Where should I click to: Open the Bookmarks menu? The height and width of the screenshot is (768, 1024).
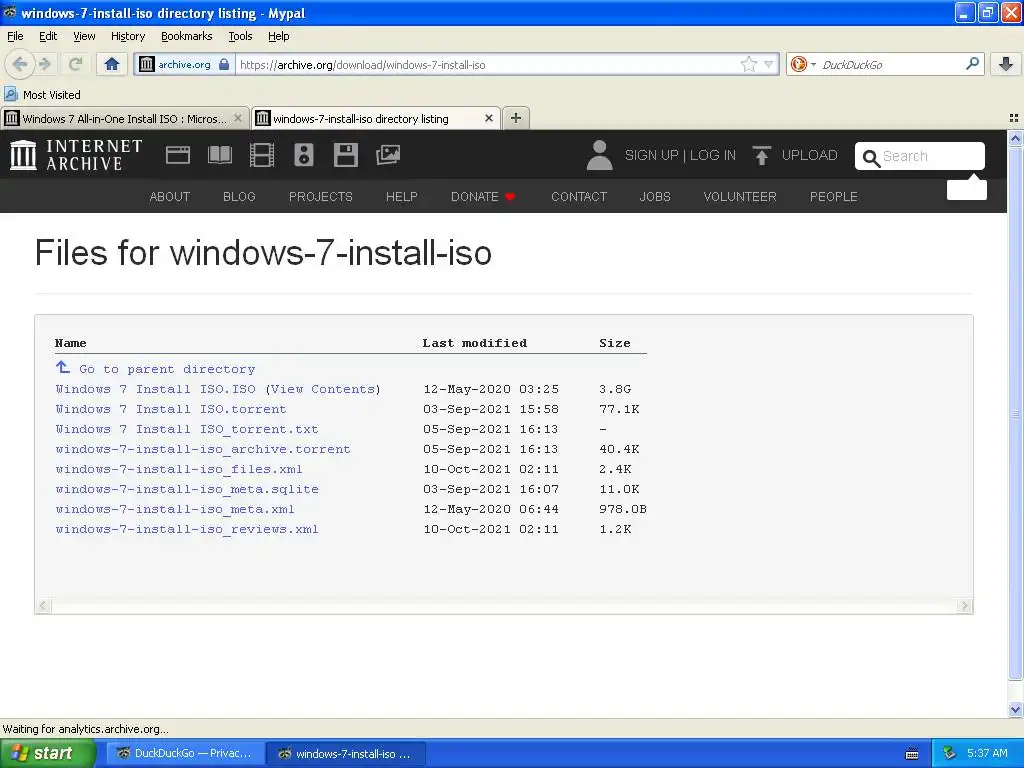tap(186, 36)
